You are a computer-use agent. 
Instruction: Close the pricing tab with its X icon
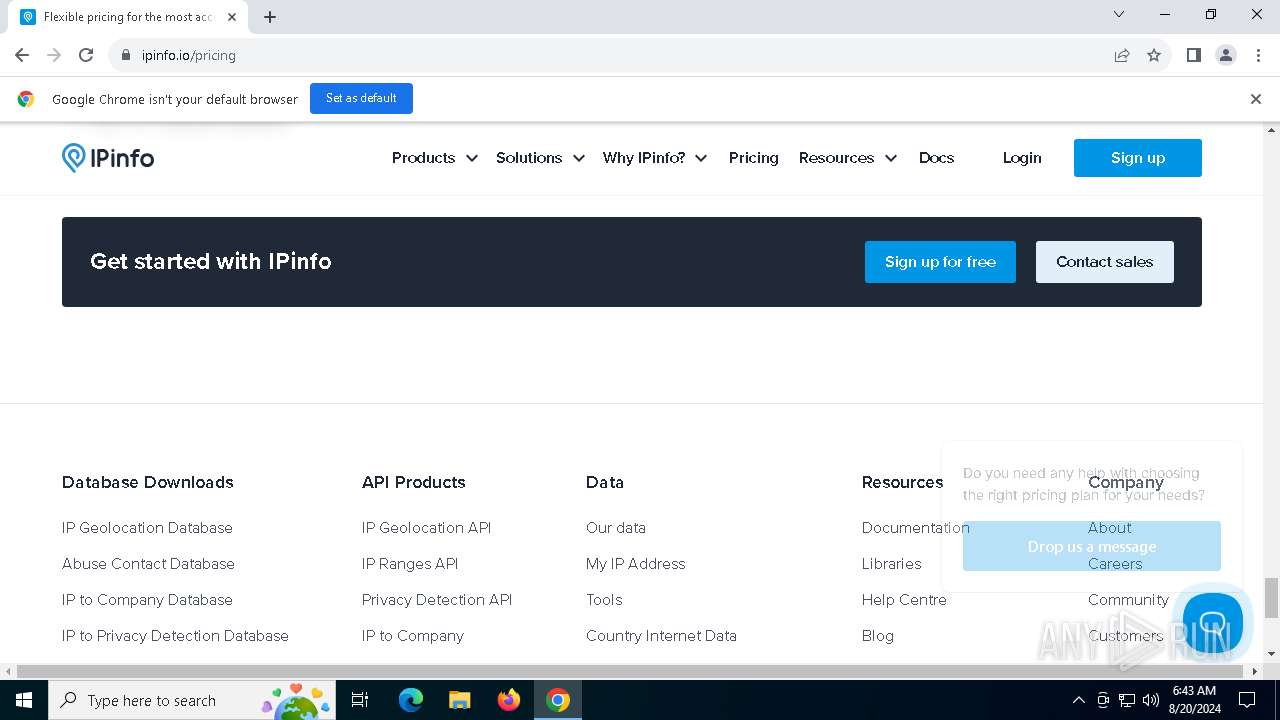(x=232, y=17)
